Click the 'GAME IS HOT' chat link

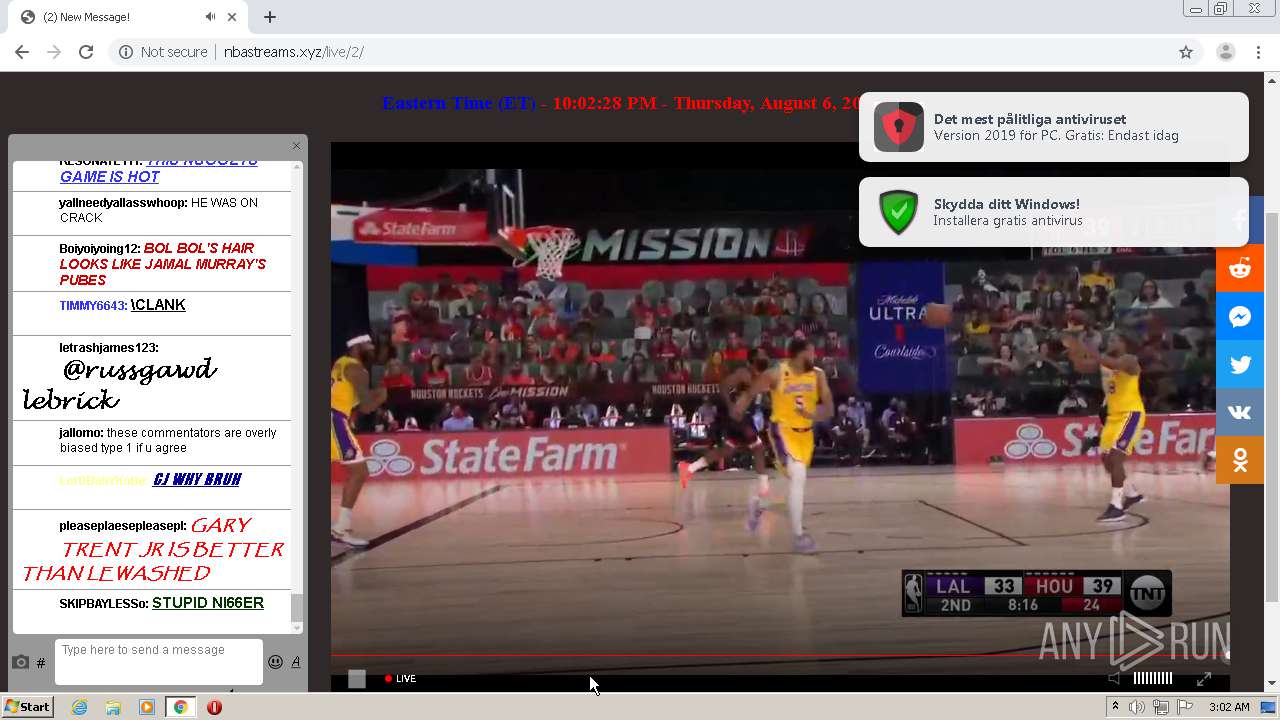(x=110, y=177)
